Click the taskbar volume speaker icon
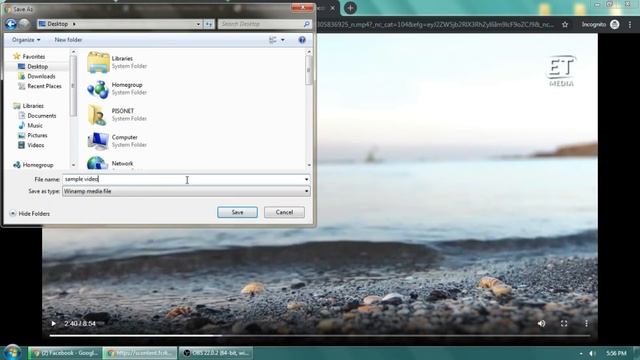The width and height of the screenshot is (640, 360). pyautogui.click(x=592, y=353)
